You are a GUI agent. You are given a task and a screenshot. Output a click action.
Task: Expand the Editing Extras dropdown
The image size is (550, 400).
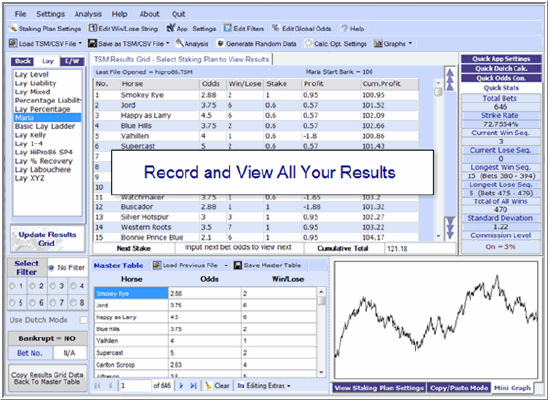tap(289, 386)
